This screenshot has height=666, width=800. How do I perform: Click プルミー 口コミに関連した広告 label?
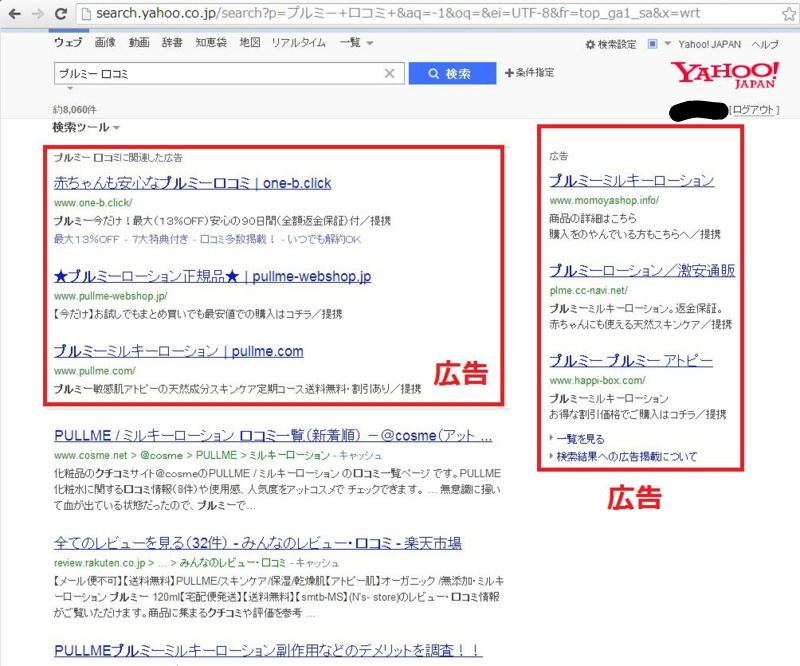[x=118, y=158]
